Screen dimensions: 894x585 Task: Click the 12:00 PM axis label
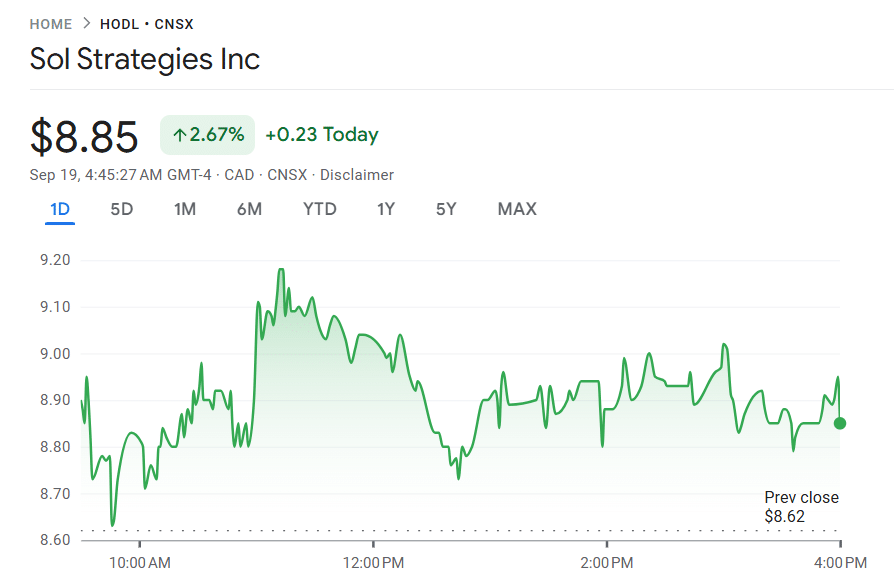(x=375, y=562)
